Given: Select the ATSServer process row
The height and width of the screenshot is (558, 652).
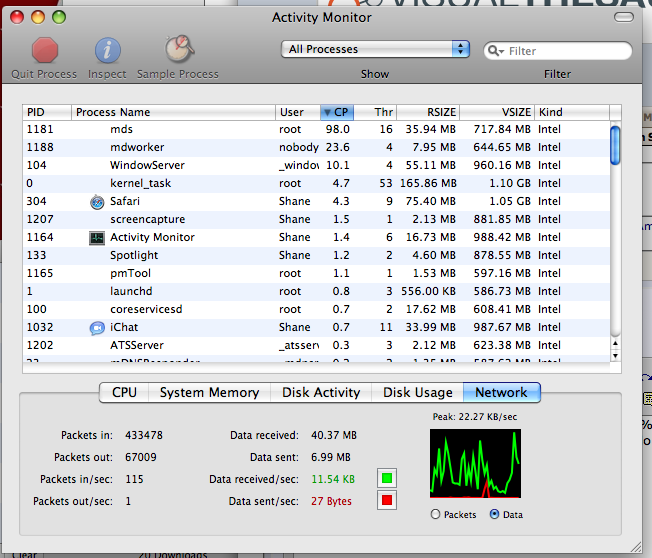Looking at the screenshot, I should [316, 345].
